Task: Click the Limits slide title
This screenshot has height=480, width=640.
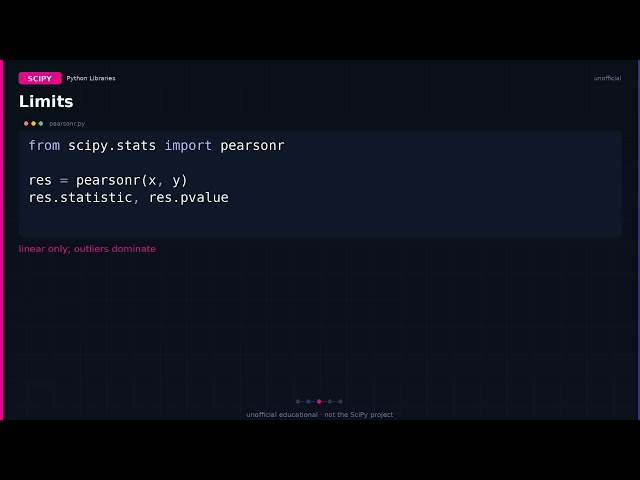Action: point(46,101)
